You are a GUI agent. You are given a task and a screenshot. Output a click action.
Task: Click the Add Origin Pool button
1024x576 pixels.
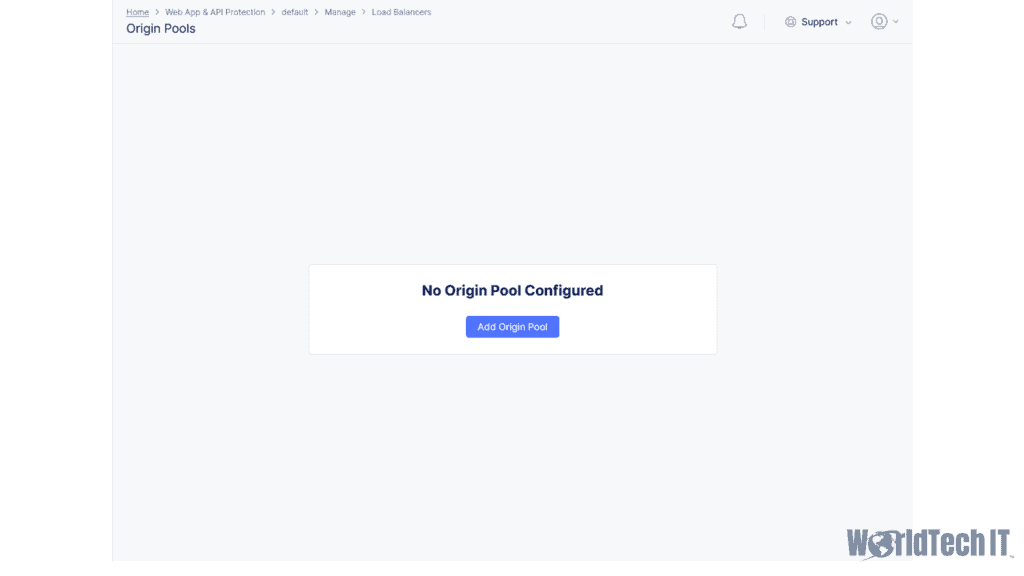pyautogui.click(x=512, y=327)
